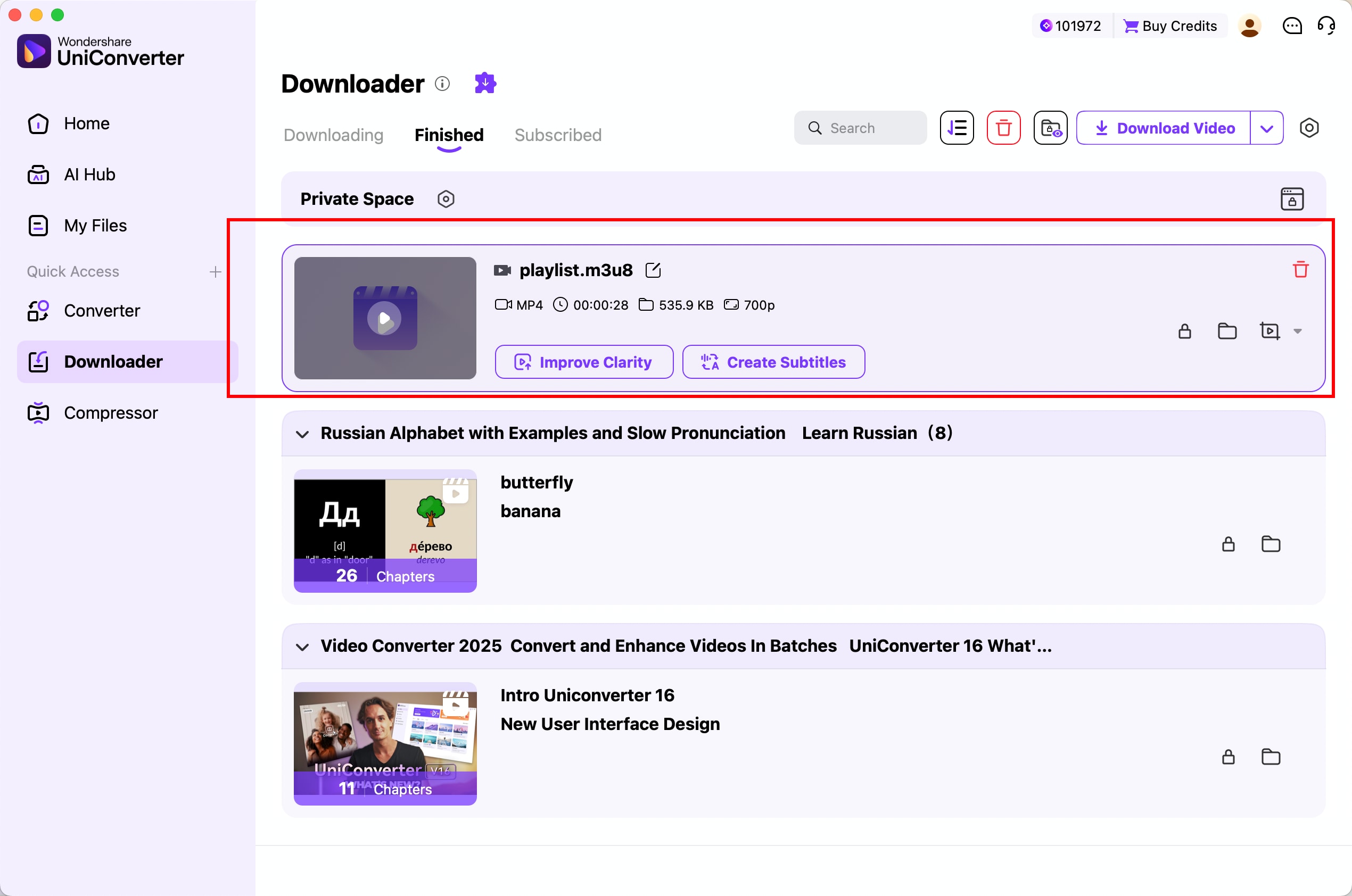Screen dimensions: 1352x896
Task: Open AI Hub from the sidebar
Action: tap(127, 175)
